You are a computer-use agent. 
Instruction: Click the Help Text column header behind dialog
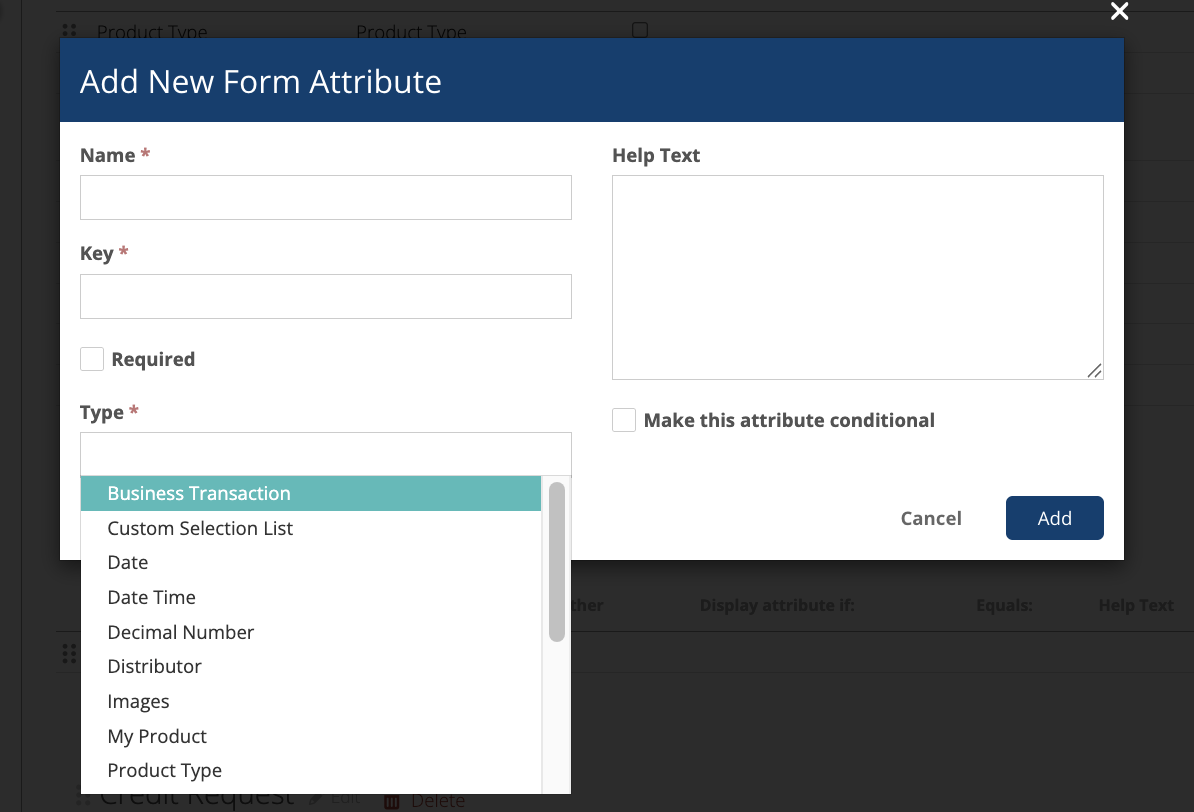tap(1135, 606)
